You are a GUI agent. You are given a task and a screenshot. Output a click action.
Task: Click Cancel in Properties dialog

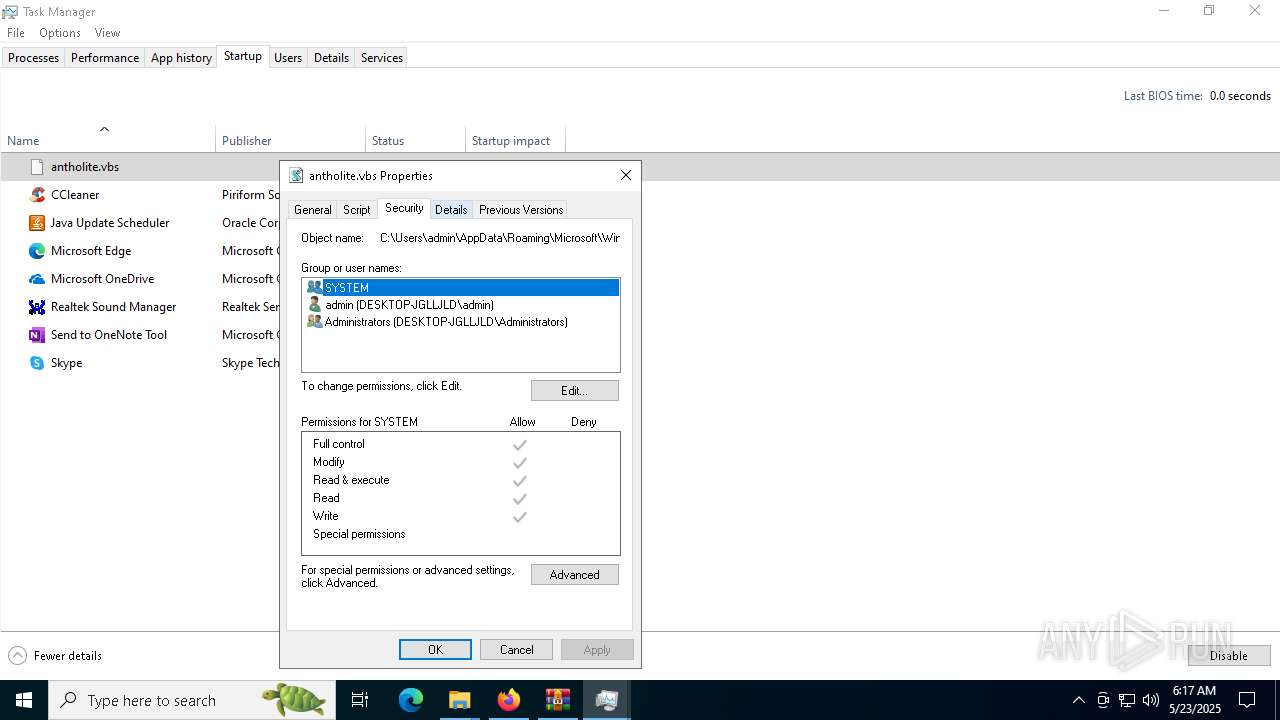coord(517,650)
